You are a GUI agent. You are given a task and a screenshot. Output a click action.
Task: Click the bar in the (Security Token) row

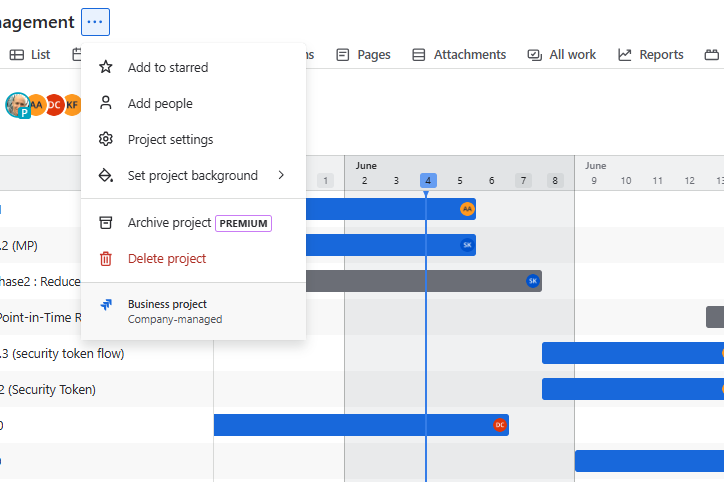click(x=633, y=389)
